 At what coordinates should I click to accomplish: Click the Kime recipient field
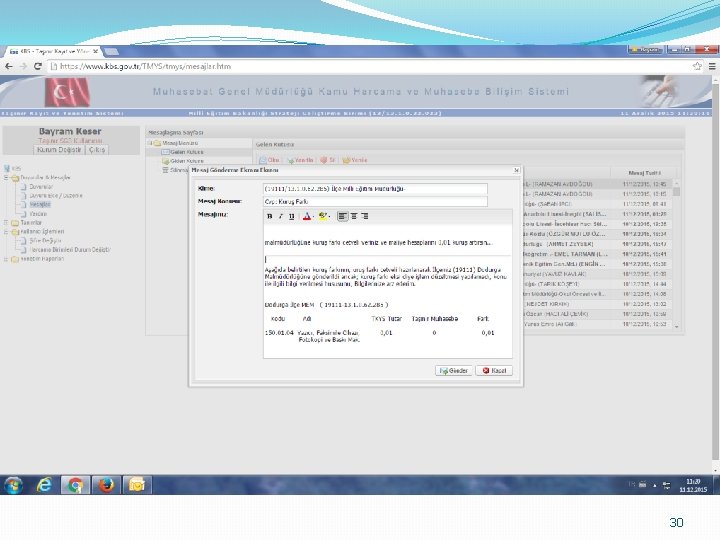[375, 189]
